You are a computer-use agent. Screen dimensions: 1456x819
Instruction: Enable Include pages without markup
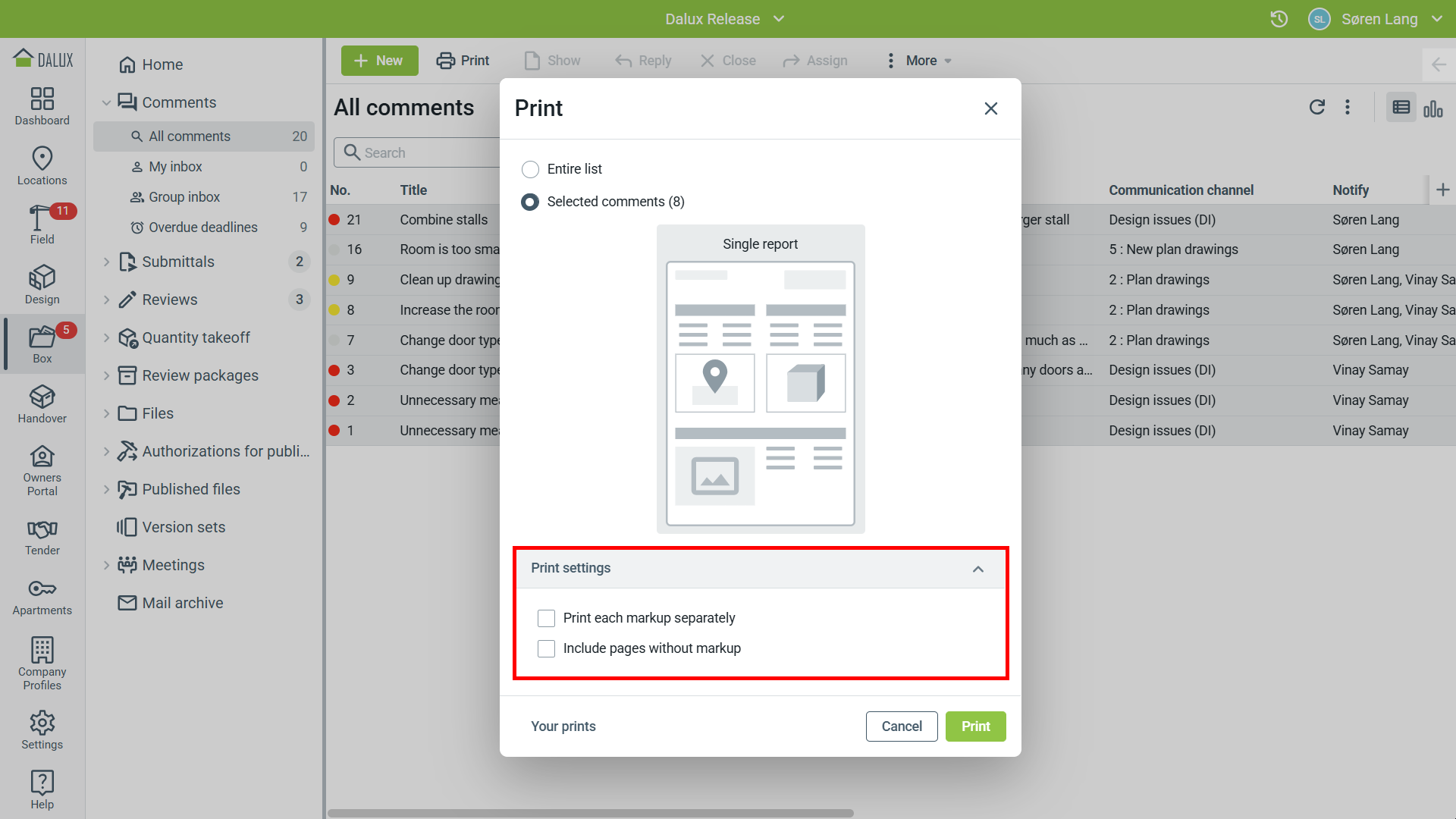pos(546,648)
